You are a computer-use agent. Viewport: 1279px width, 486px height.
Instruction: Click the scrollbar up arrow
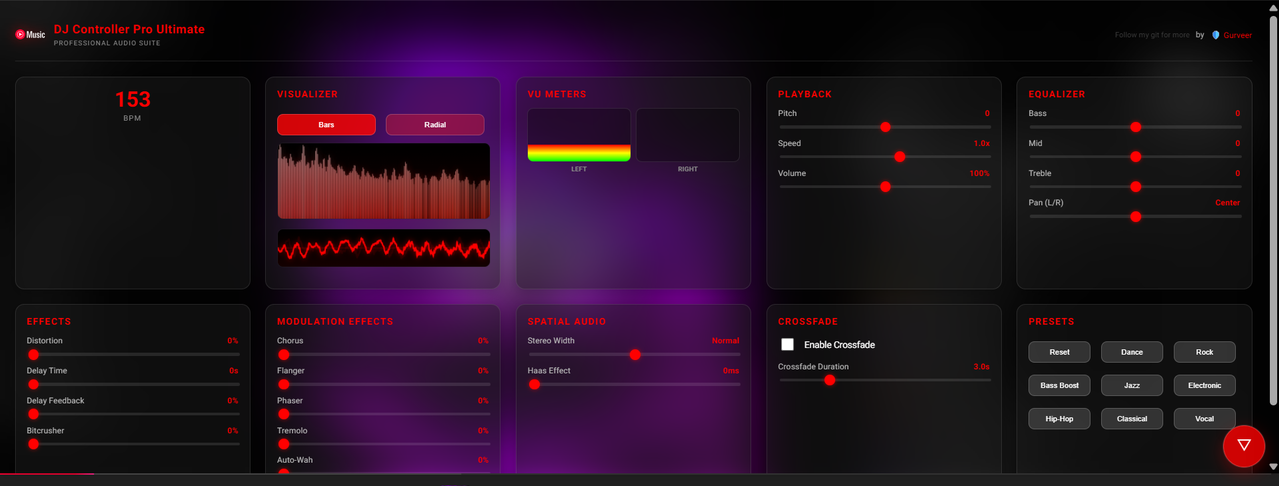point(1272,6)
